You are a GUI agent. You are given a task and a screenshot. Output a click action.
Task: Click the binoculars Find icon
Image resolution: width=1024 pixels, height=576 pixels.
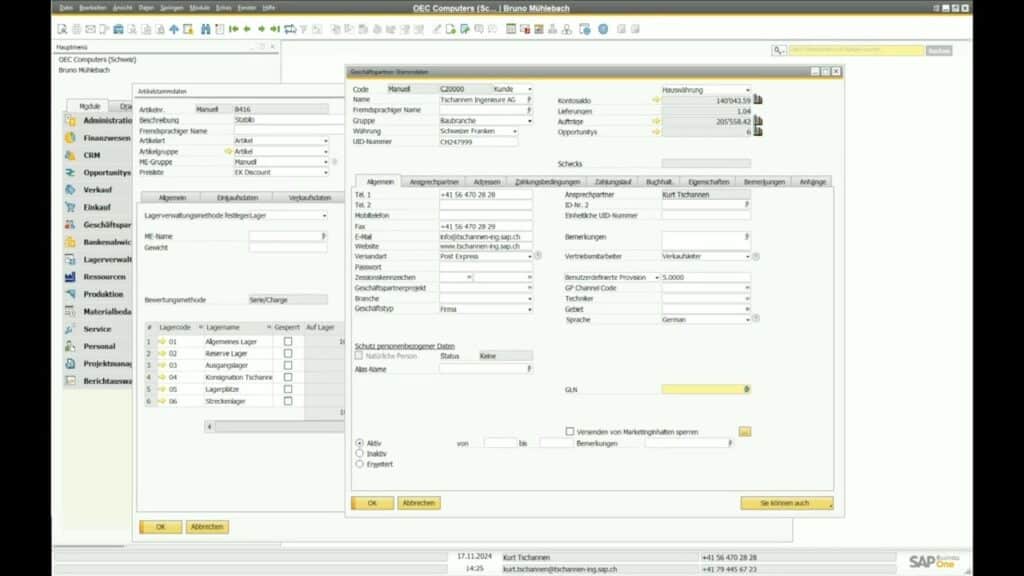pos(206,29)
